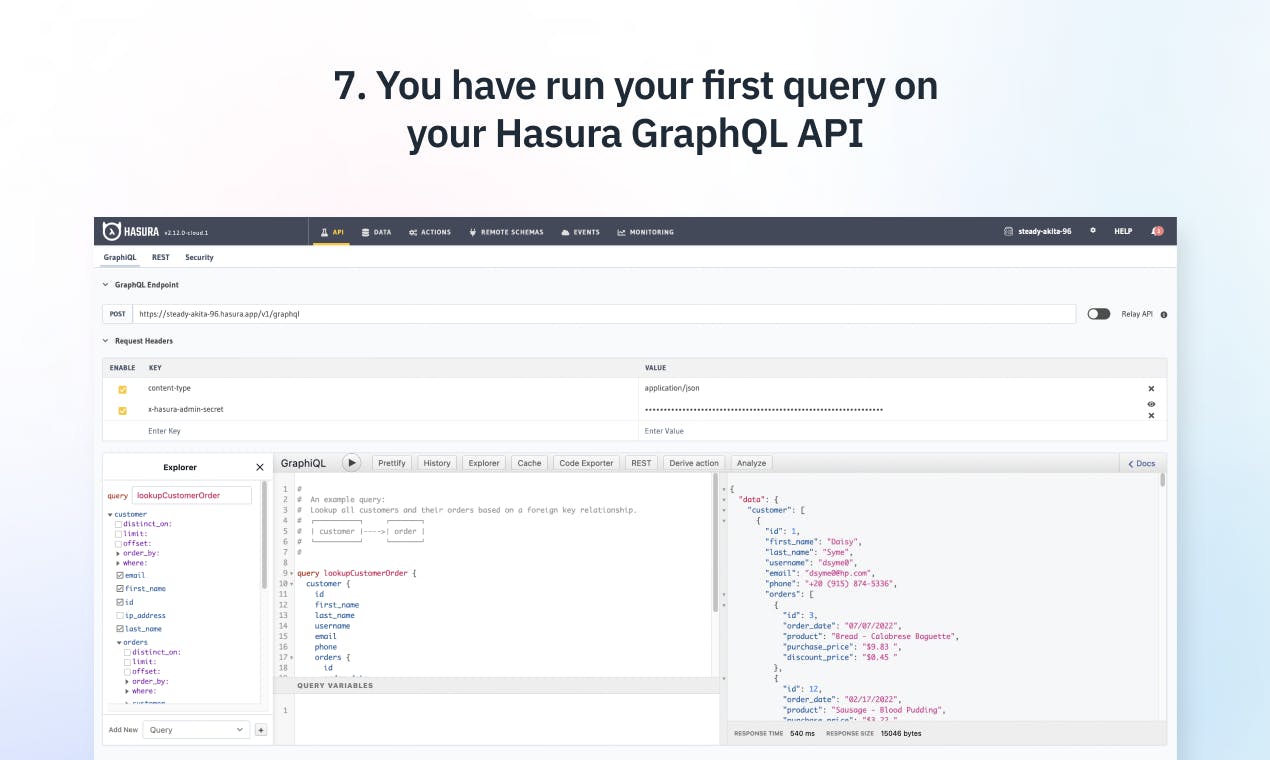Reveal admin secret with the eye icon
1270x760 pixels.
click(1151, 404)
